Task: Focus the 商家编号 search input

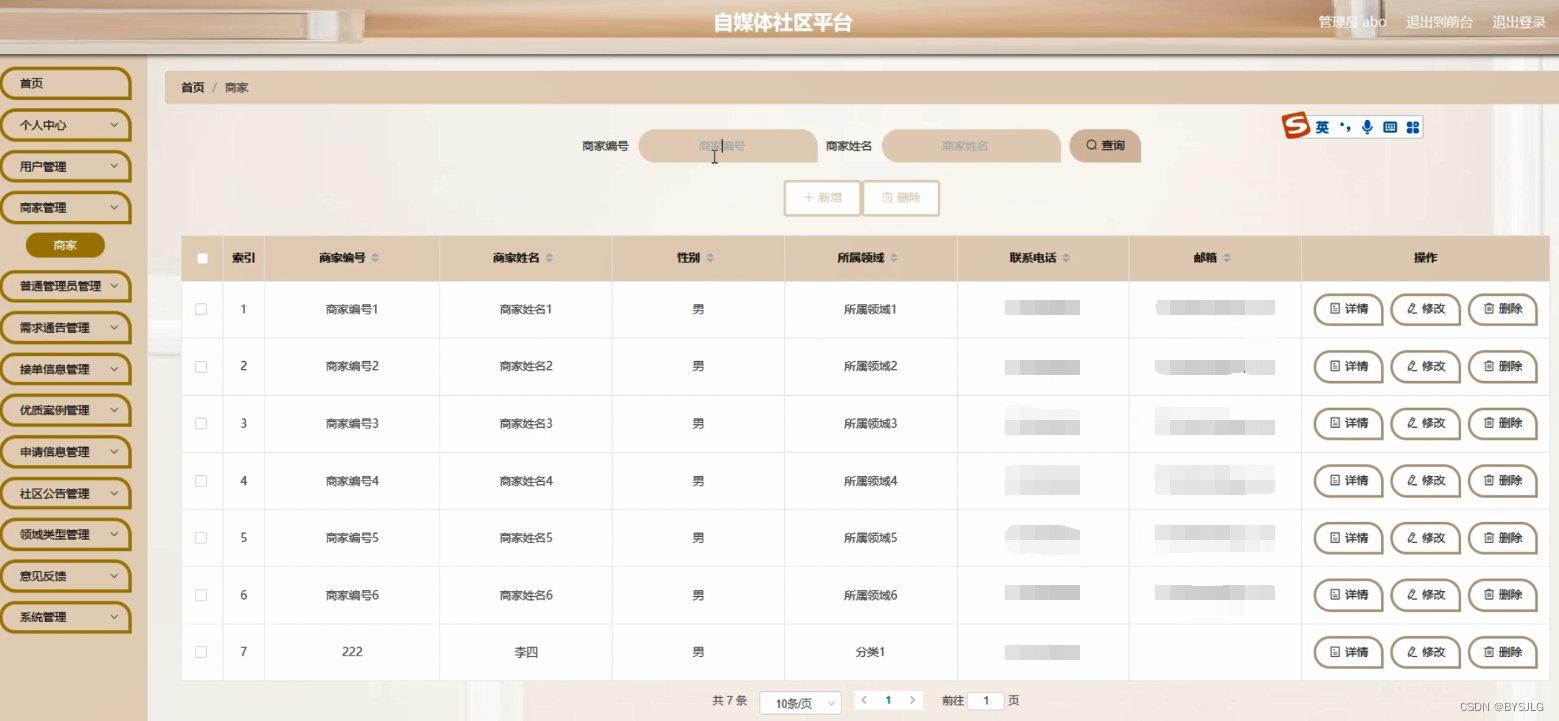Action: 727,146
